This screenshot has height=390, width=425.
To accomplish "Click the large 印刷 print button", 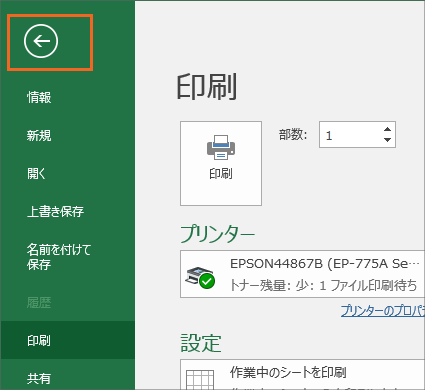I will point(221,163).
